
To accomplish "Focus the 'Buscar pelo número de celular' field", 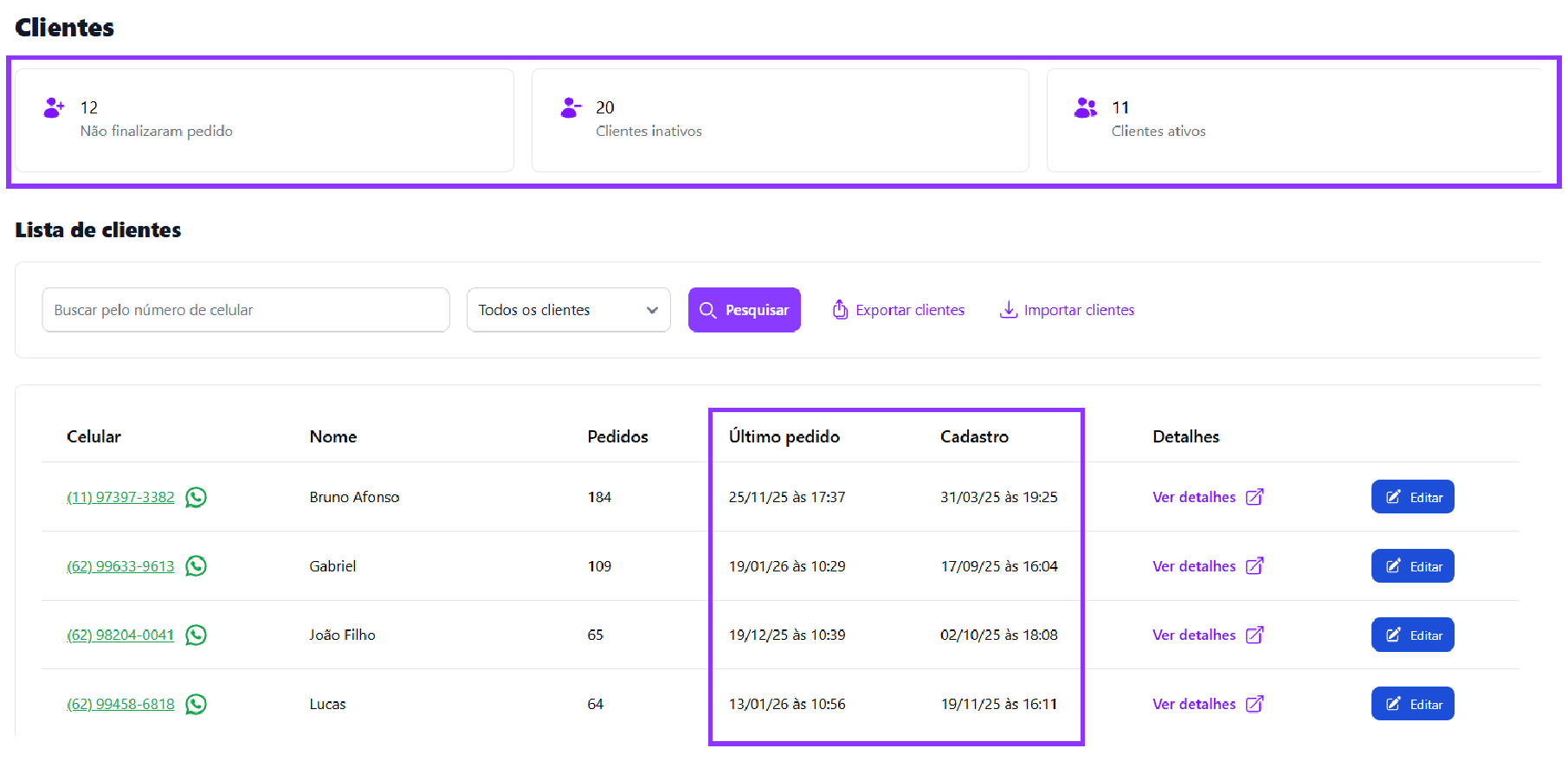I will pyautogui.click(x=246, y=310).
